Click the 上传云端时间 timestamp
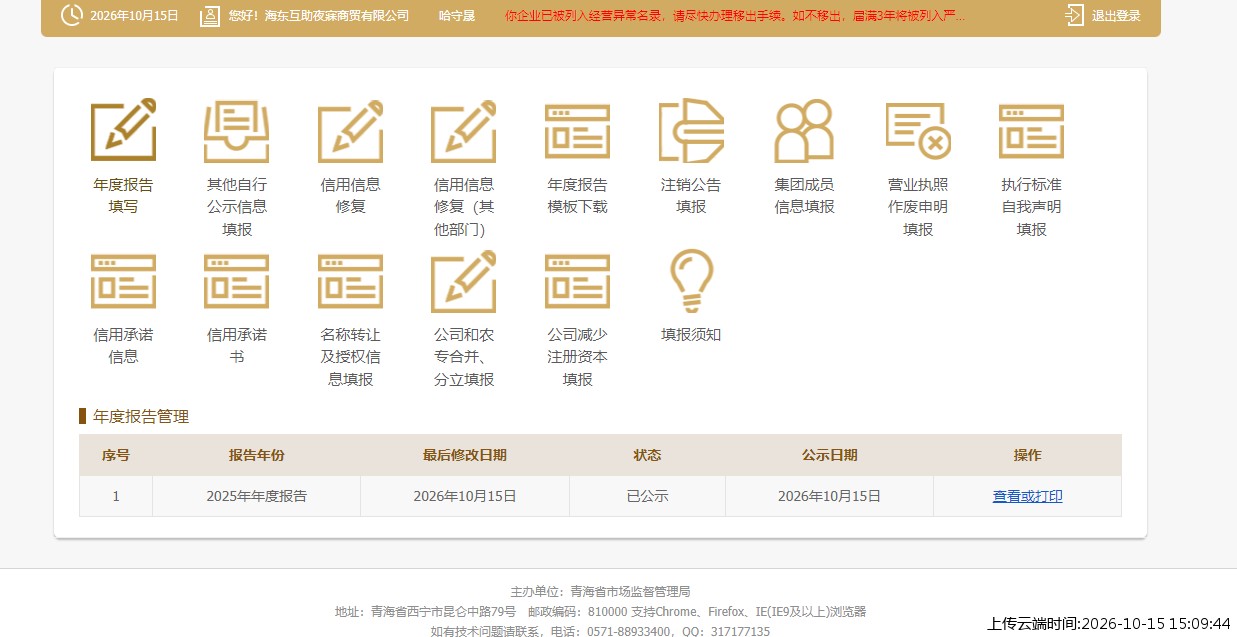 1108,623
